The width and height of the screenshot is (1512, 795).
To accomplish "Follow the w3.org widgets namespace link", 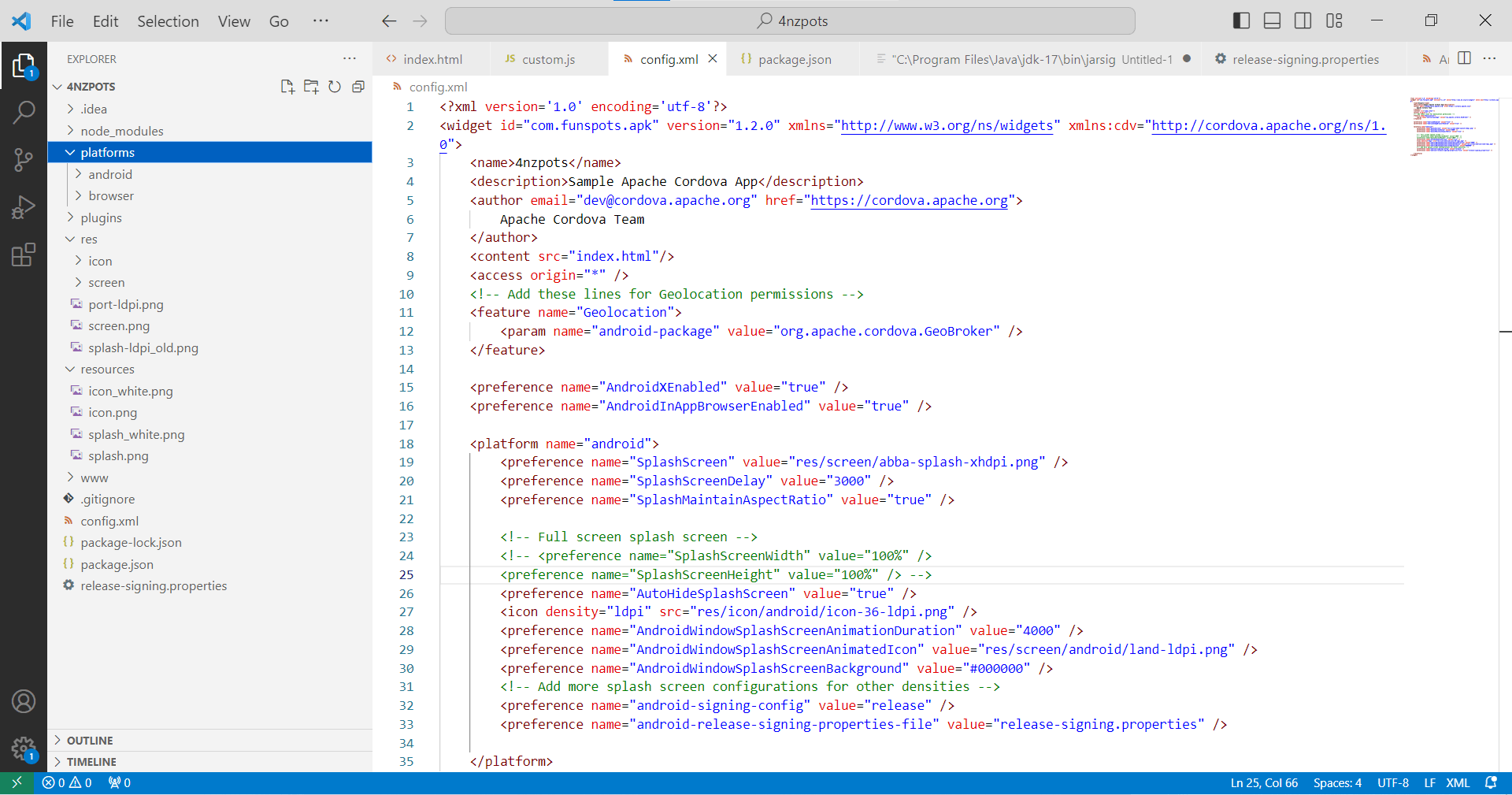I will 947,126.
